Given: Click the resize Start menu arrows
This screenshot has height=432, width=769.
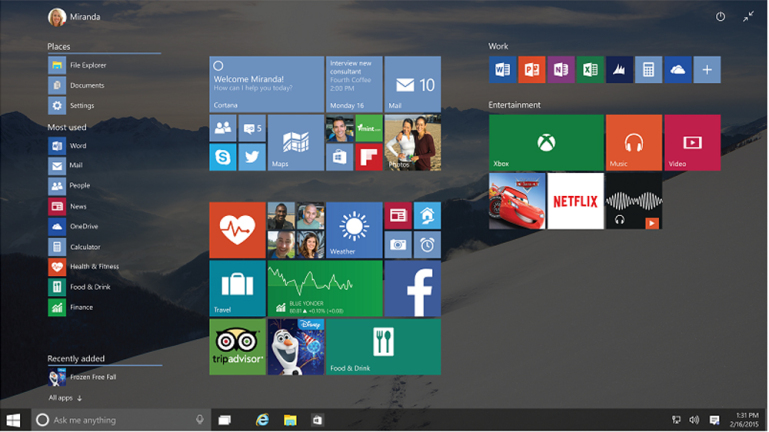Looking at the screenshot, I should 748,17.
